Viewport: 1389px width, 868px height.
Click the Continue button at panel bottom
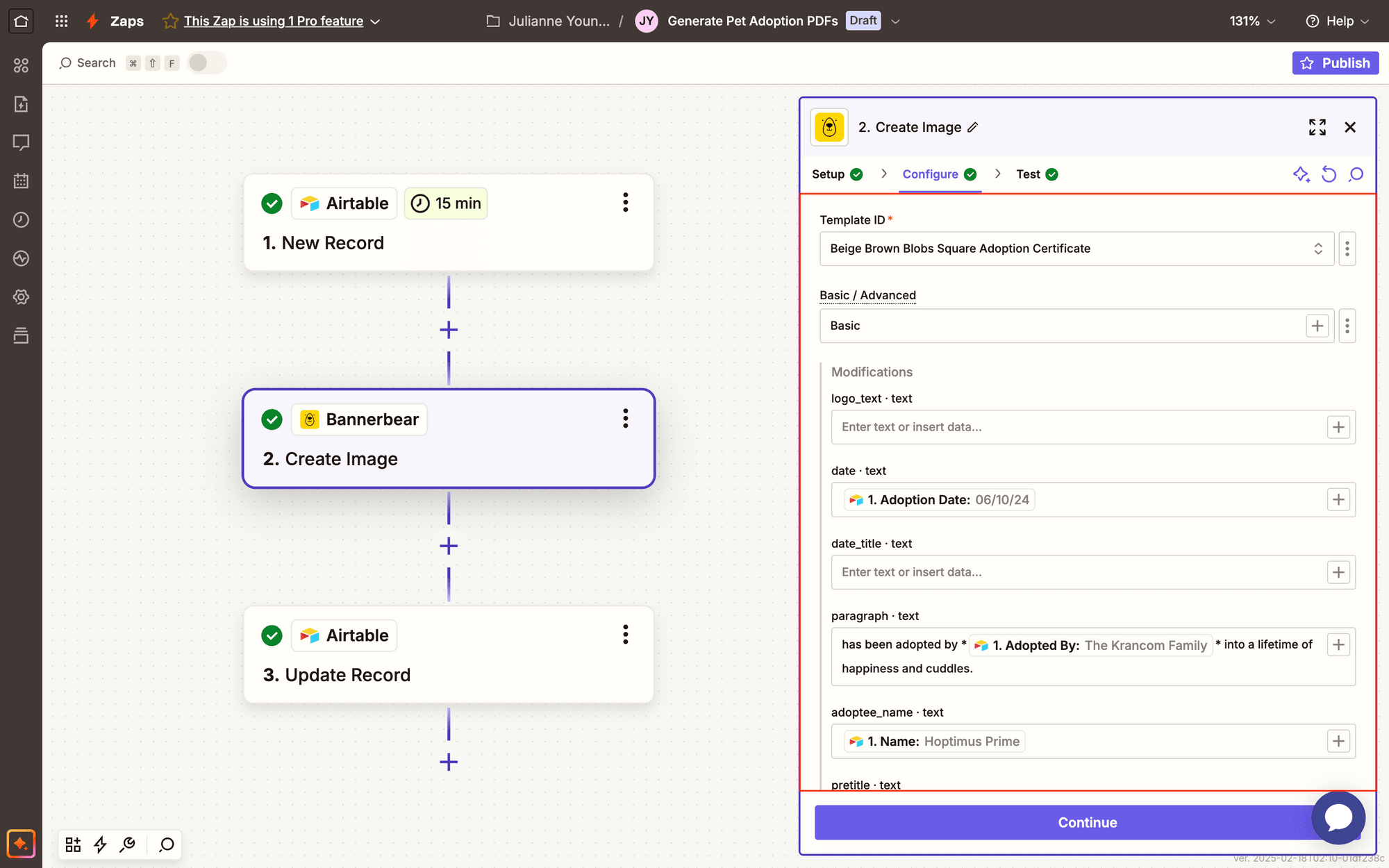(x=1087, y=821)
